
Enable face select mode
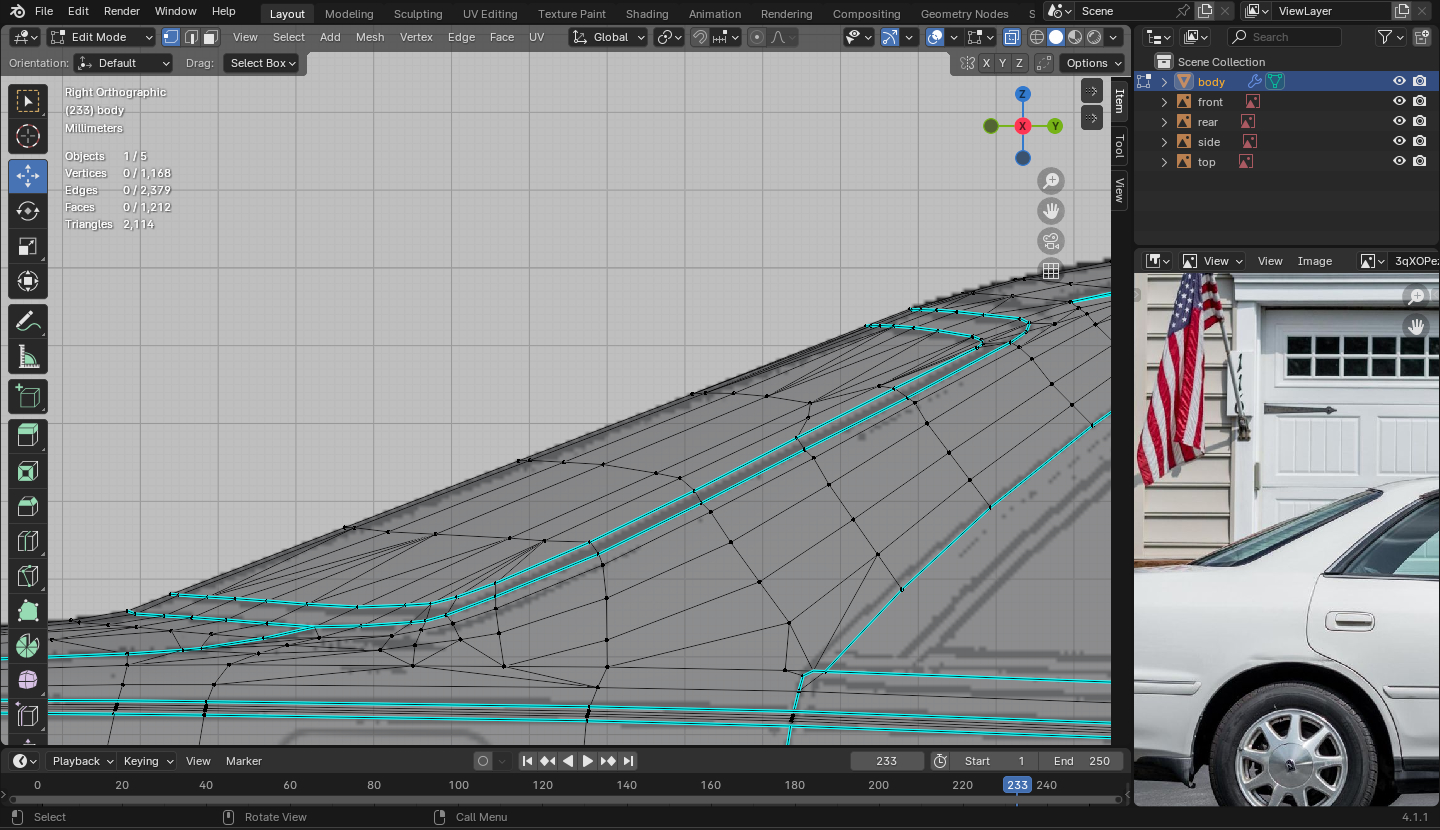pyautogui.click(x=210, y=37)
